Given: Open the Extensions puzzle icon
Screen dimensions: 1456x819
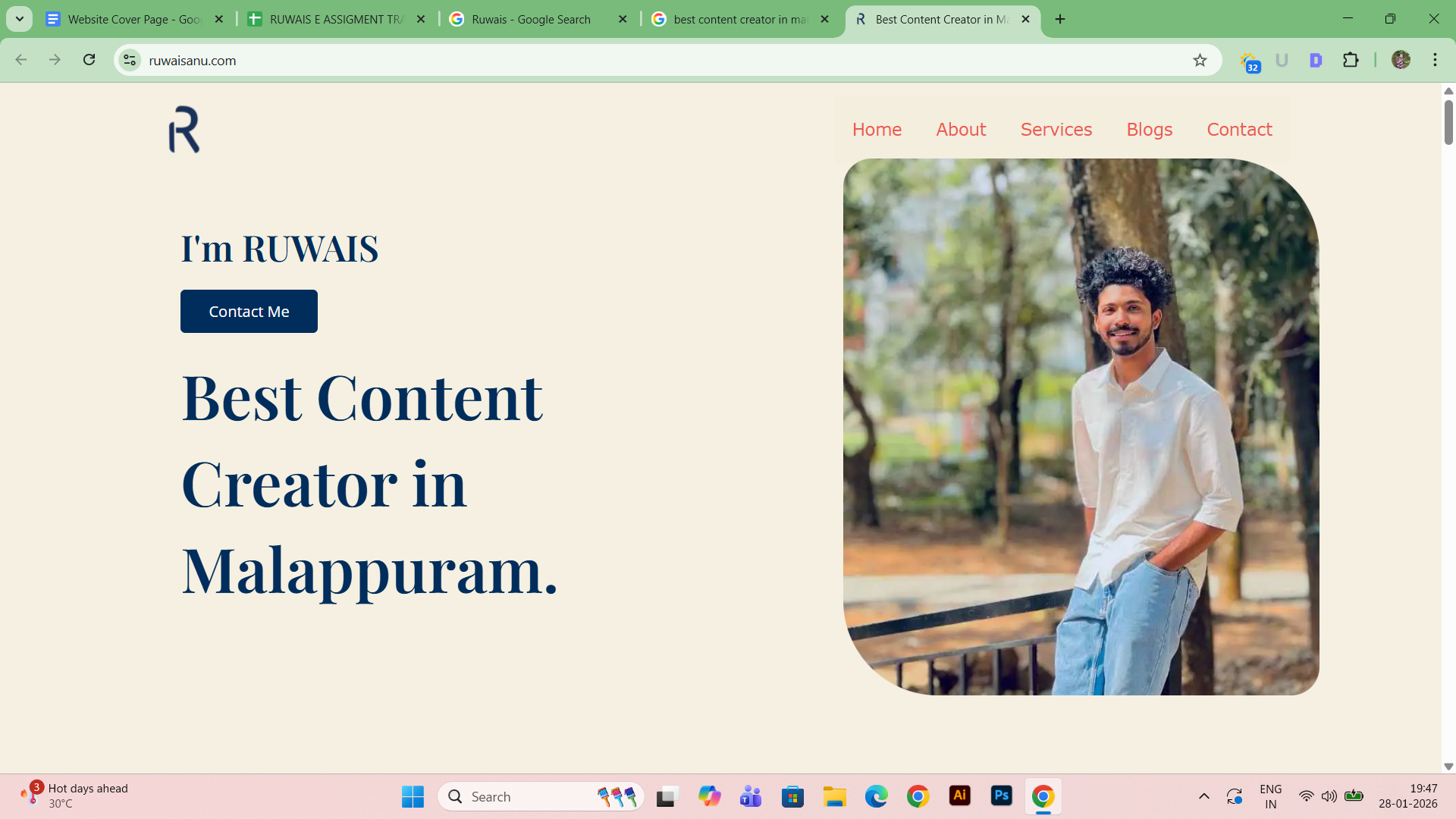Looking at the screenshot, I should click(x=1351, y=60).
